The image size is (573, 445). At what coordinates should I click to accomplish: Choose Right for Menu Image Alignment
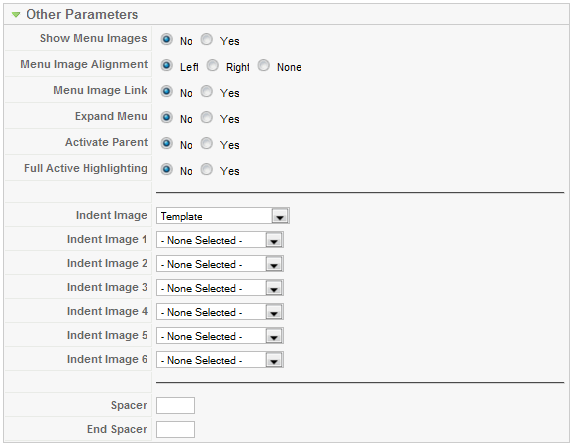point(213,65)
